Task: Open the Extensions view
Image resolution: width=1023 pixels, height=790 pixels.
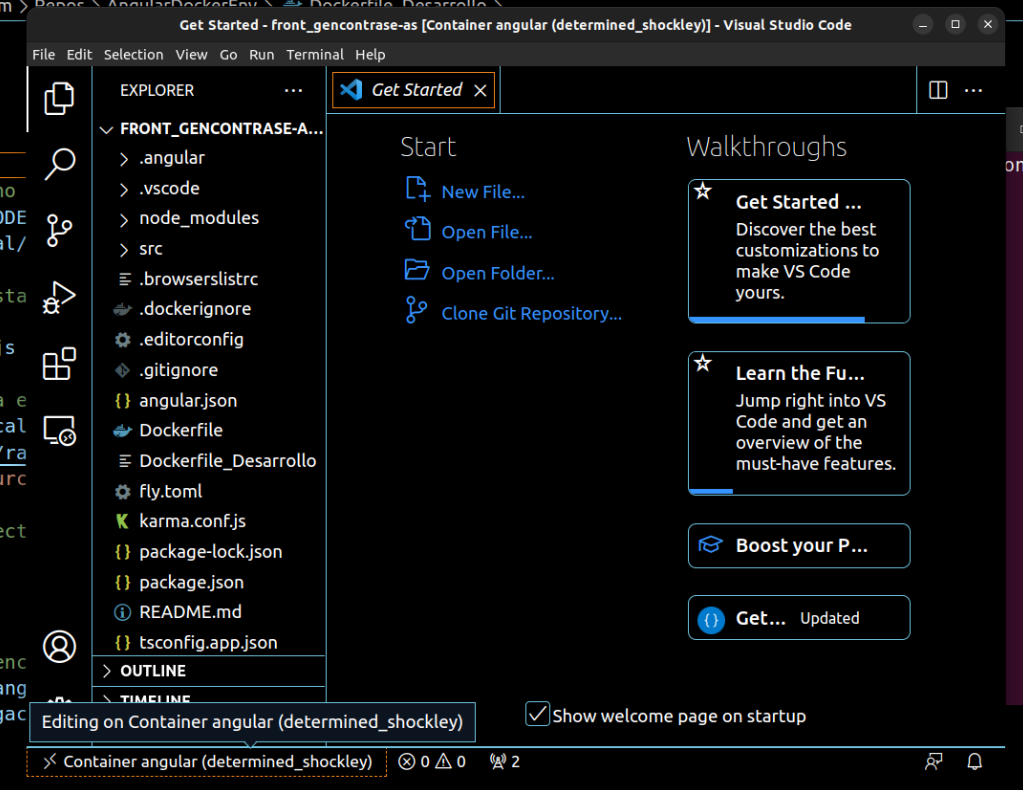Action: 59,363
